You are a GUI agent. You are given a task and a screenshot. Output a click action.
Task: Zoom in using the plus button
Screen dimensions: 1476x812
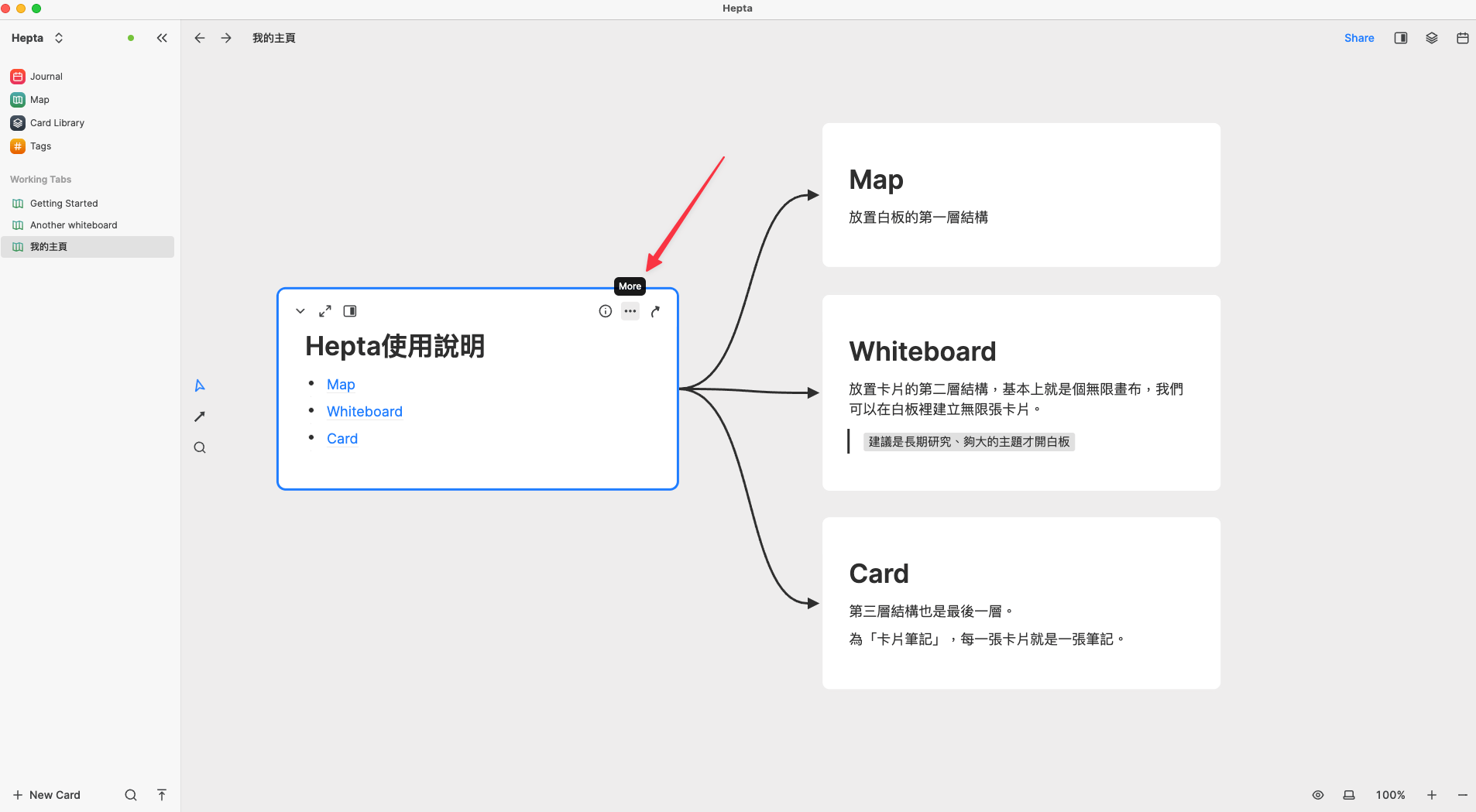(1432, 795)
